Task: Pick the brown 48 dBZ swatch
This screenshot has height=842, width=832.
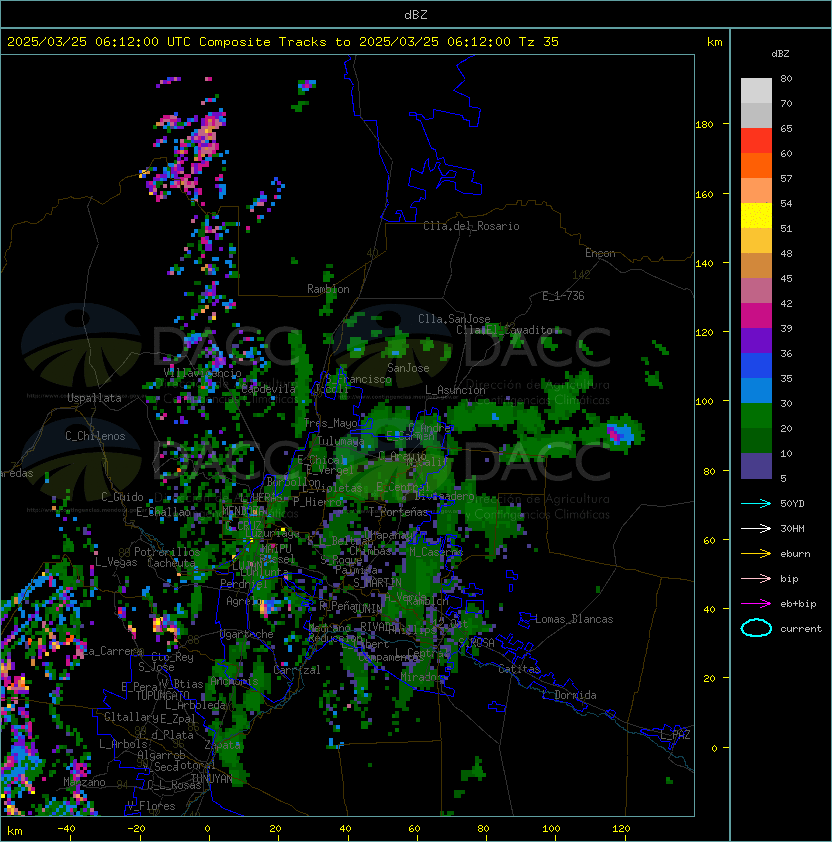Action: coord(756,266)
